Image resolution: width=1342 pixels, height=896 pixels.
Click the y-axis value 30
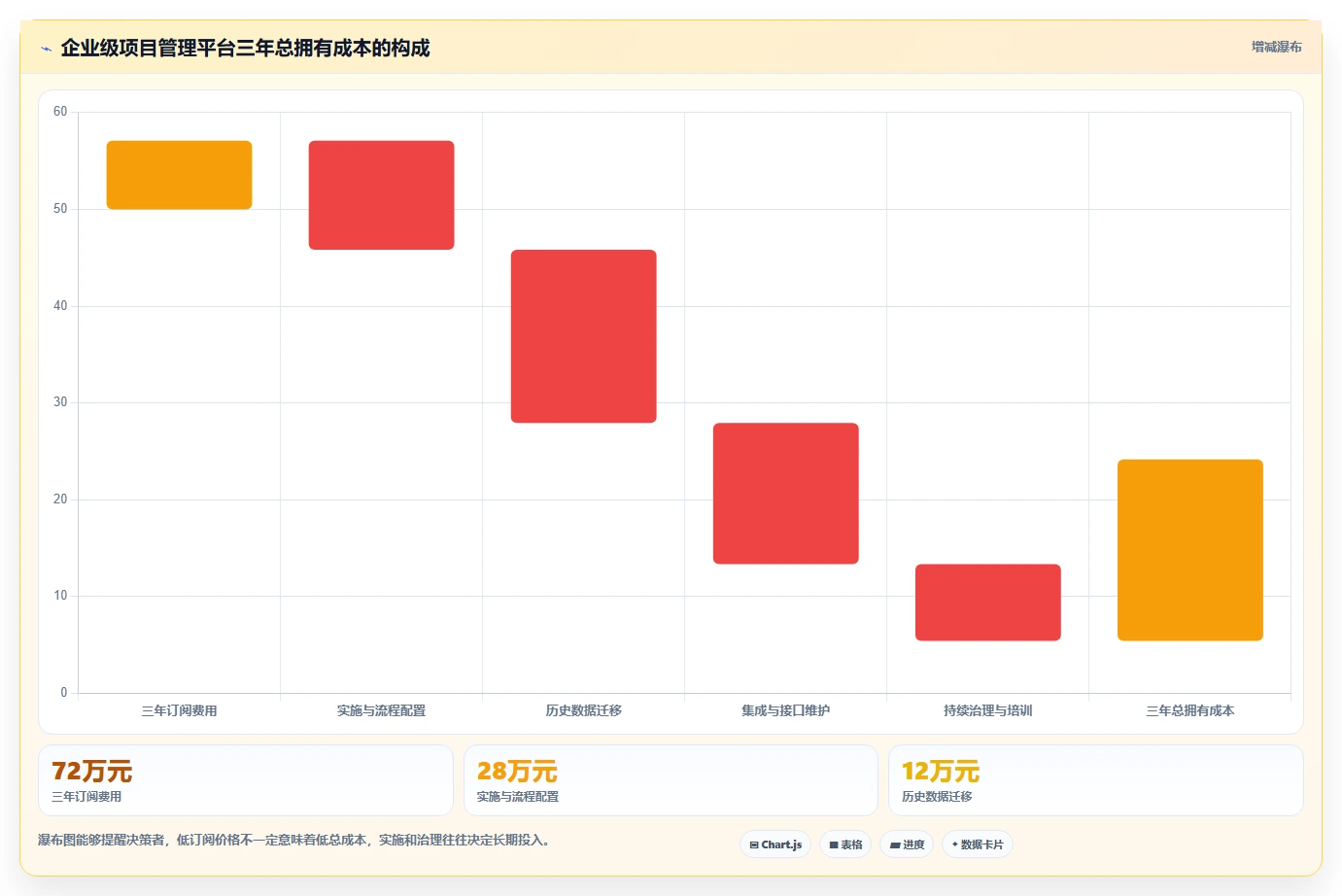[60, 402]
